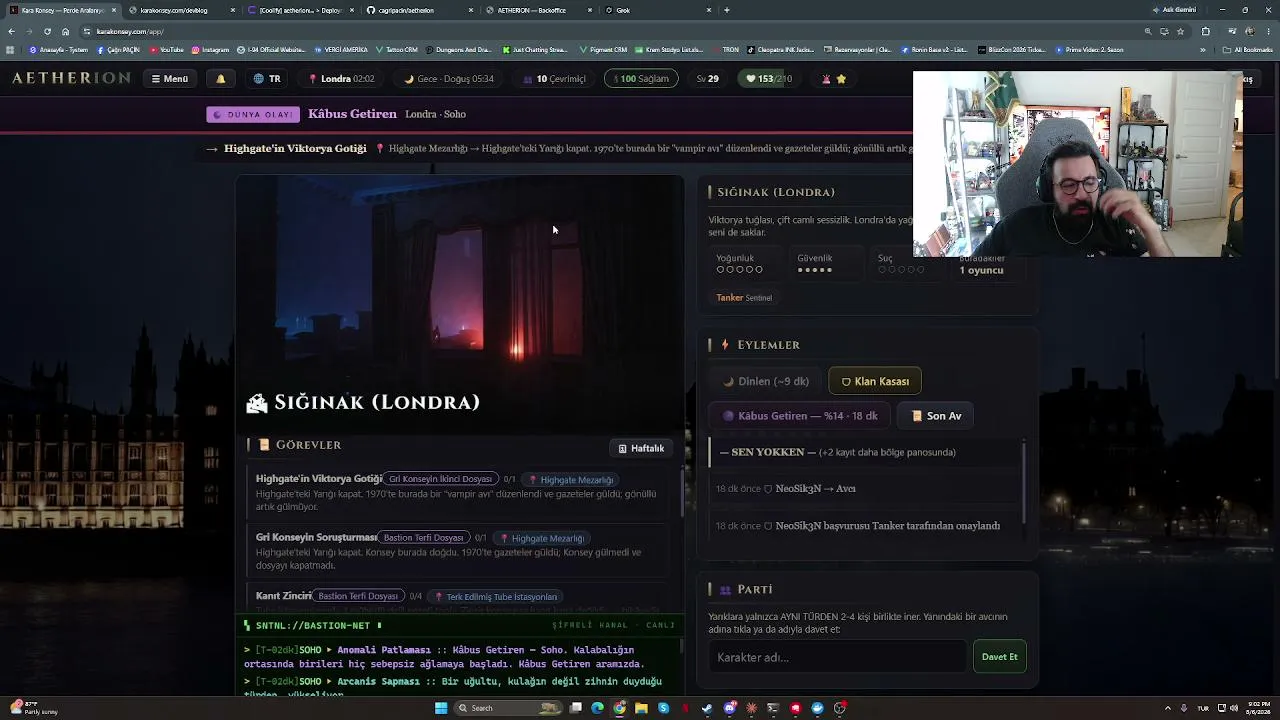Click the DÜNYA OLAYI badge
Image resolution: width=1280 pixels, height=720 pixels.
click(x=254, y=114)
